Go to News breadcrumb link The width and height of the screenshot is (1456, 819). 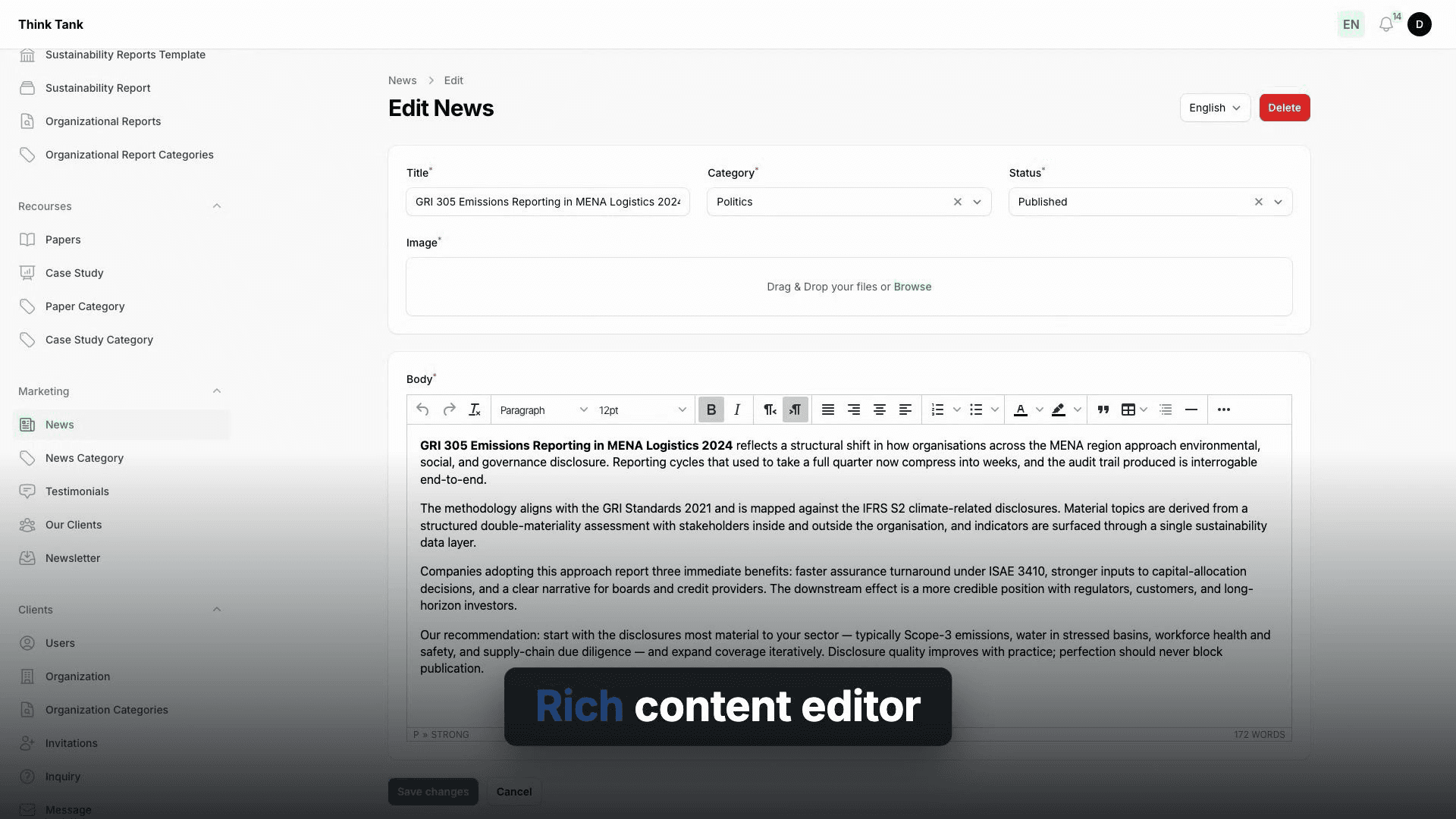click(402, 80)
